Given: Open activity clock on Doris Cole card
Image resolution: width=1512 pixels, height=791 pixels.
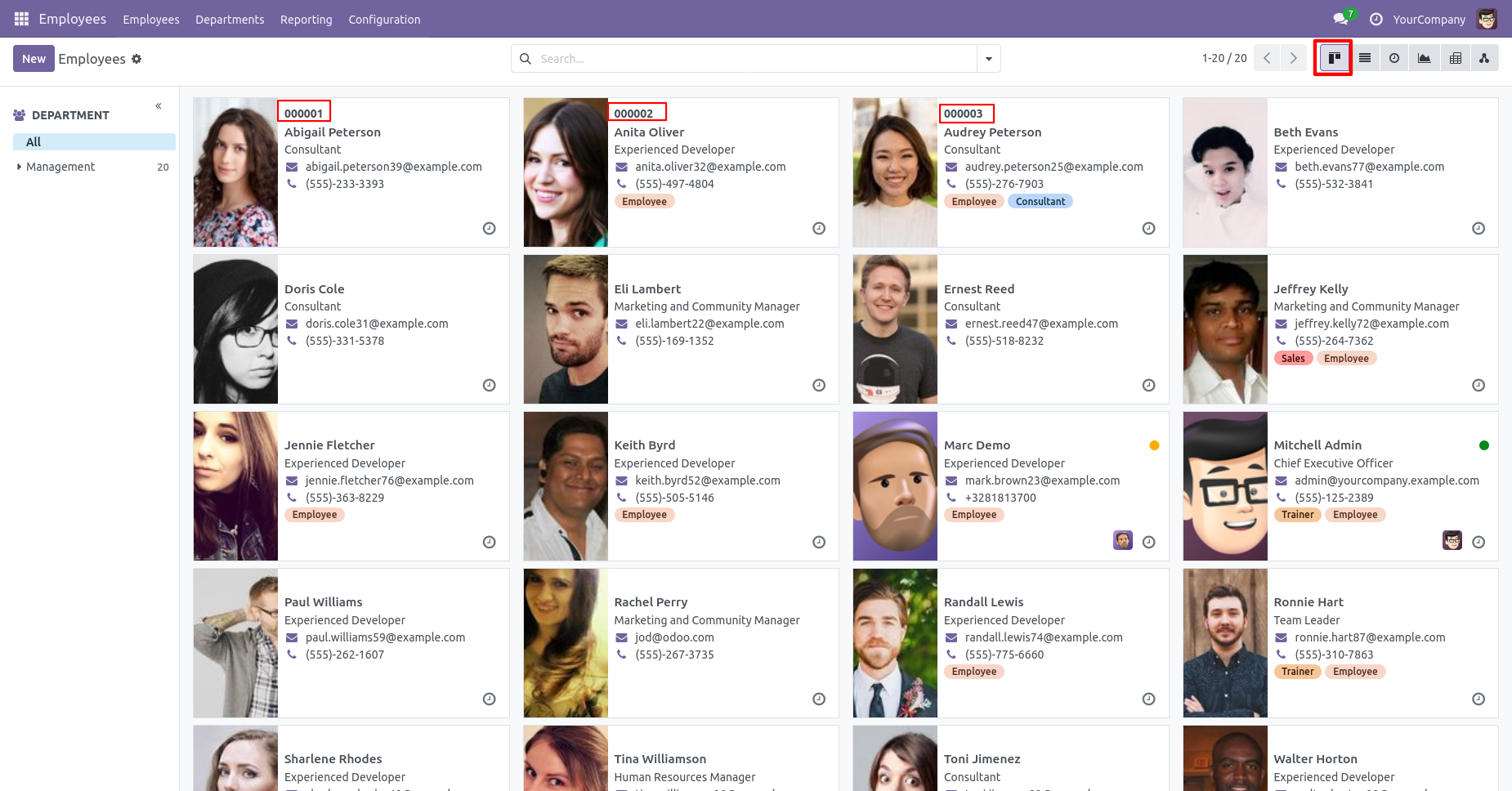Looking at the screenshot, I should tap(489, 386).
